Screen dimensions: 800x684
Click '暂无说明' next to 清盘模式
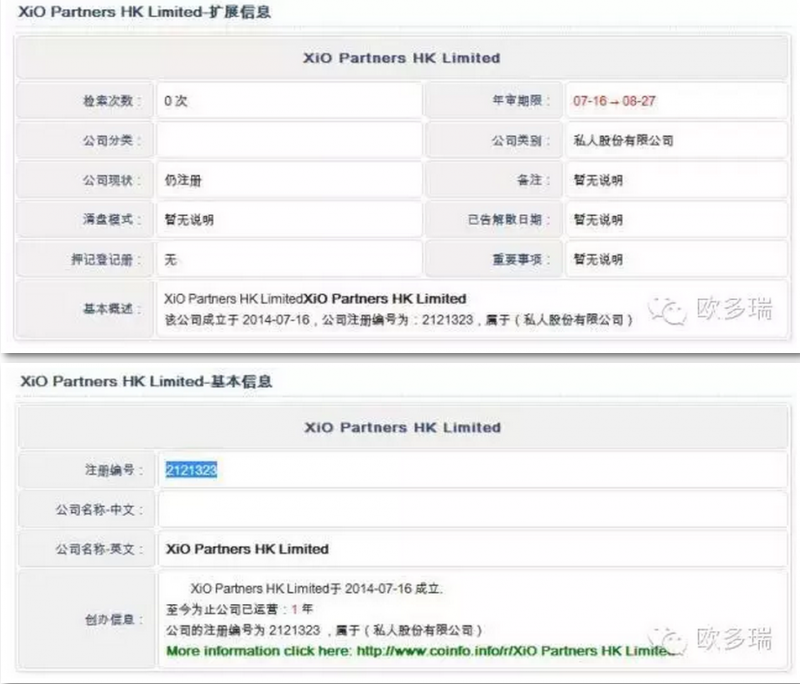point(189,220)
